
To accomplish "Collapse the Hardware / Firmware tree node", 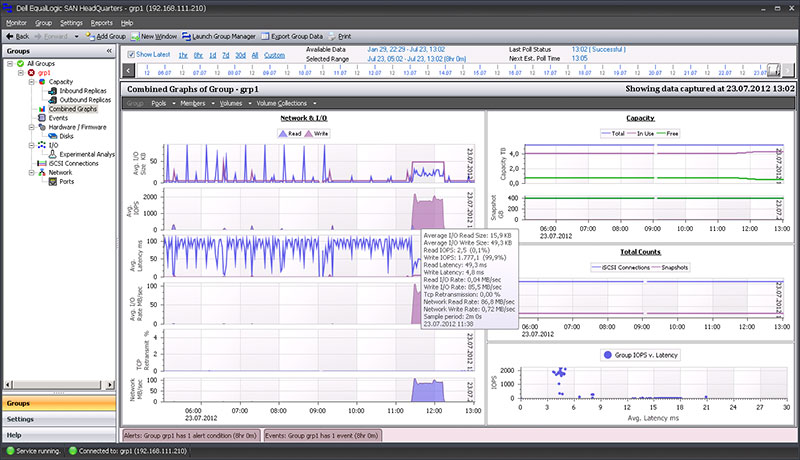I will click(31, 127).
